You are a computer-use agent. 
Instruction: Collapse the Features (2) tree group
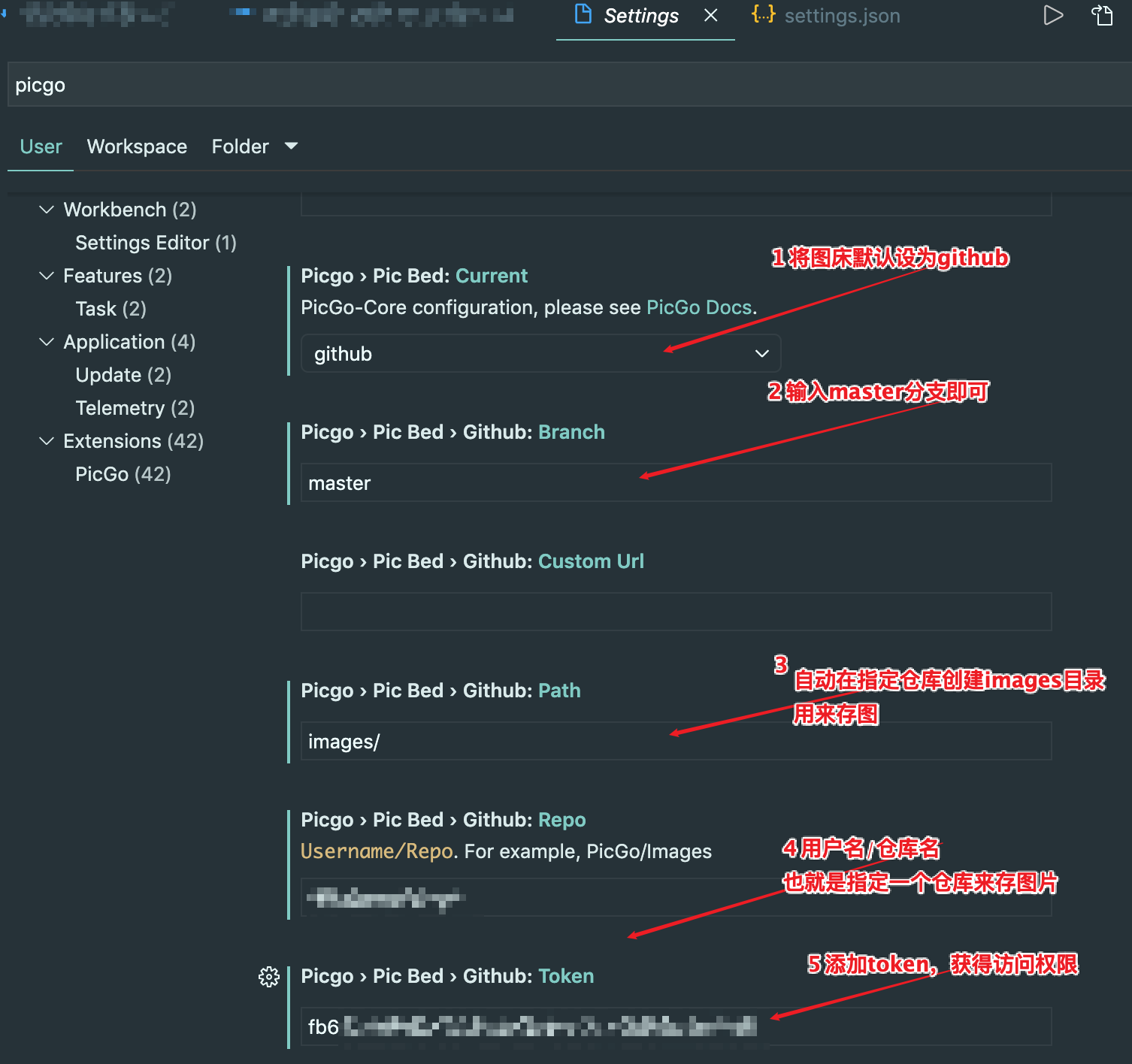[47, 276]
